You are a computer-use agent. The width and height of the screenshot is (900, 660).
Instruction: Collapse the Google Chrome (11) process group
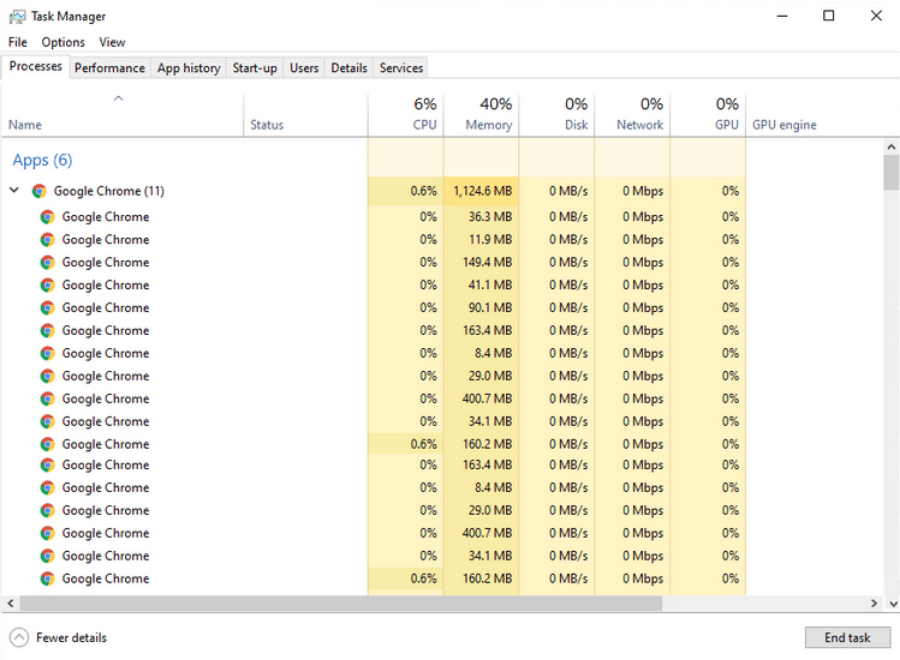[15, 190]
